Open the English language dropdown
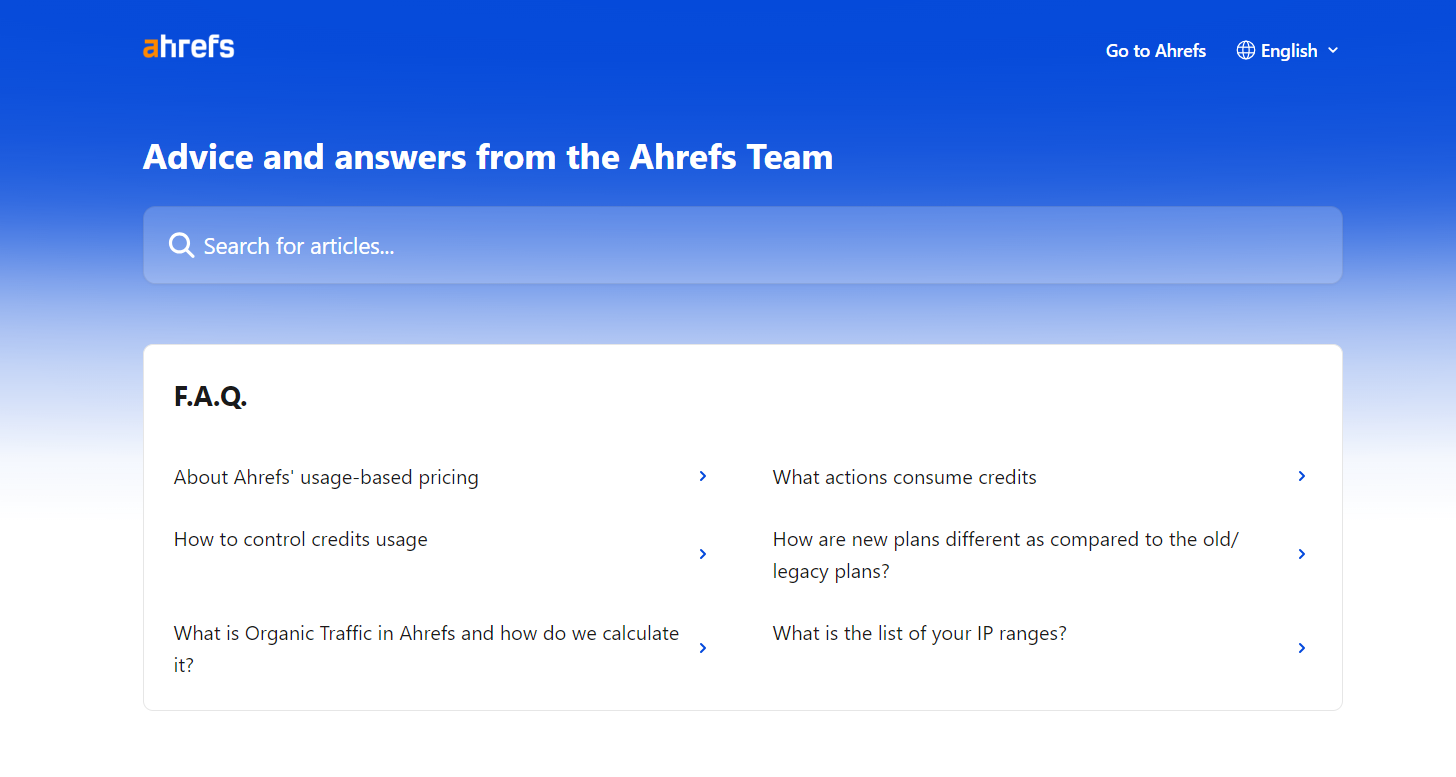1456x777 pixels. coord(1287,50)
